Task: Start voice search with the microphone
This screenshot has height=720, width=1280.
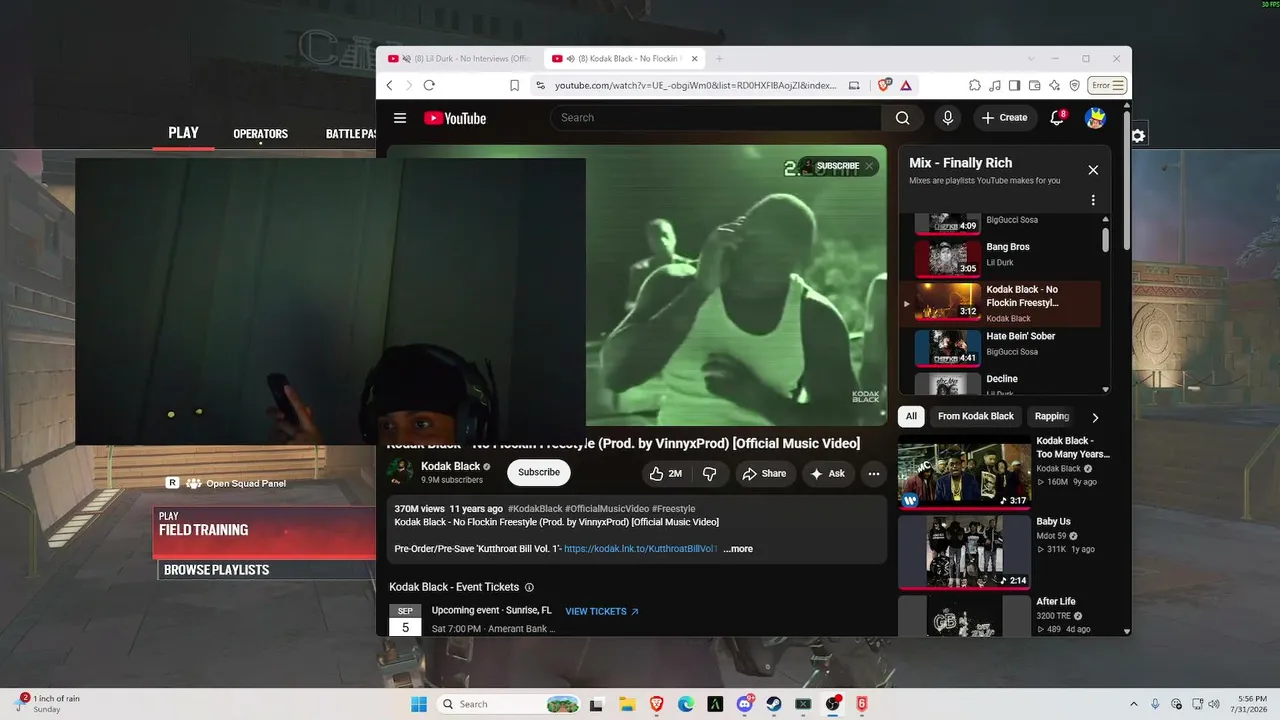Action: (948, 118)
